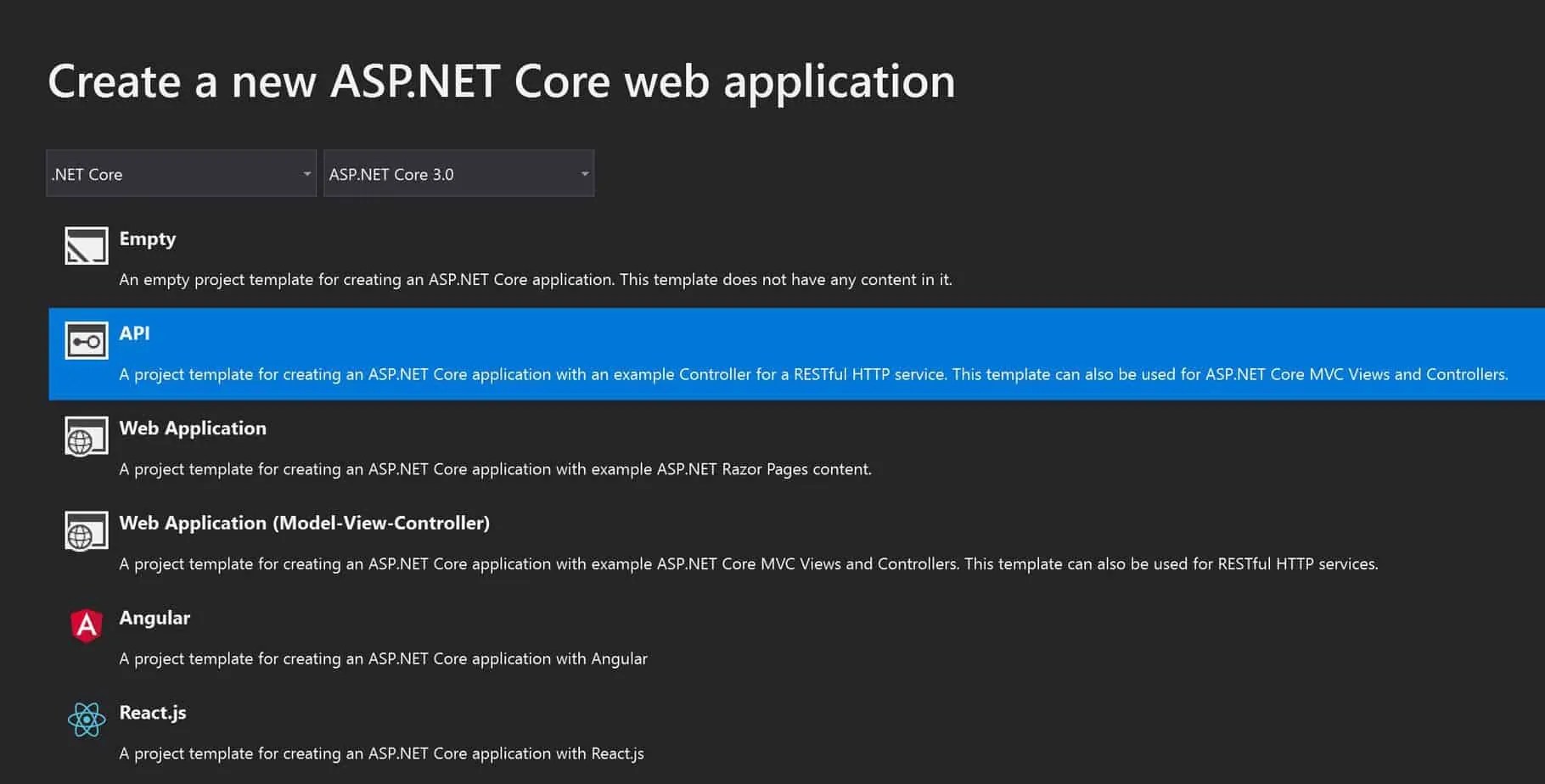Screen dimensions: 1545x784
Task: Click the arrow on the .NET Core combo box
Action: pyautogui.click(x=306, y=174)
